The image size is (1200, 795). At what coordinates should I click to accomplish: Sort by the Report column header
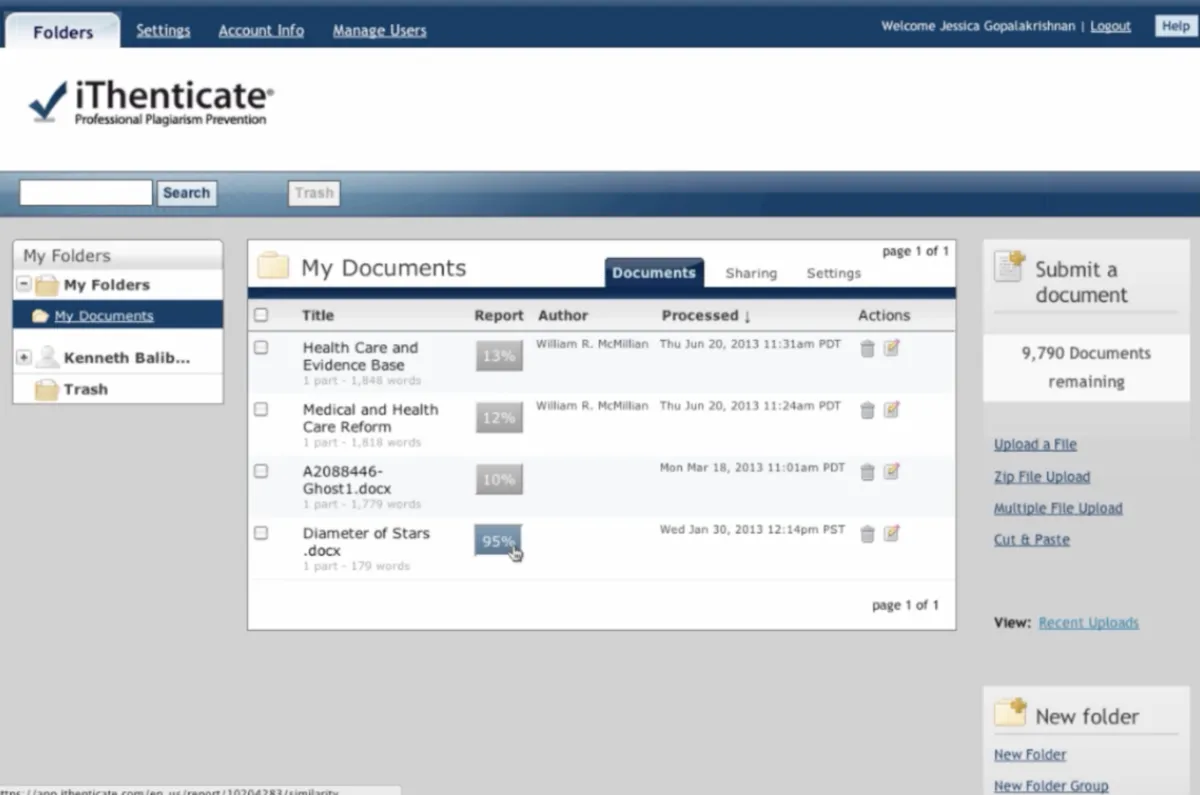click(x=499, y=315)
